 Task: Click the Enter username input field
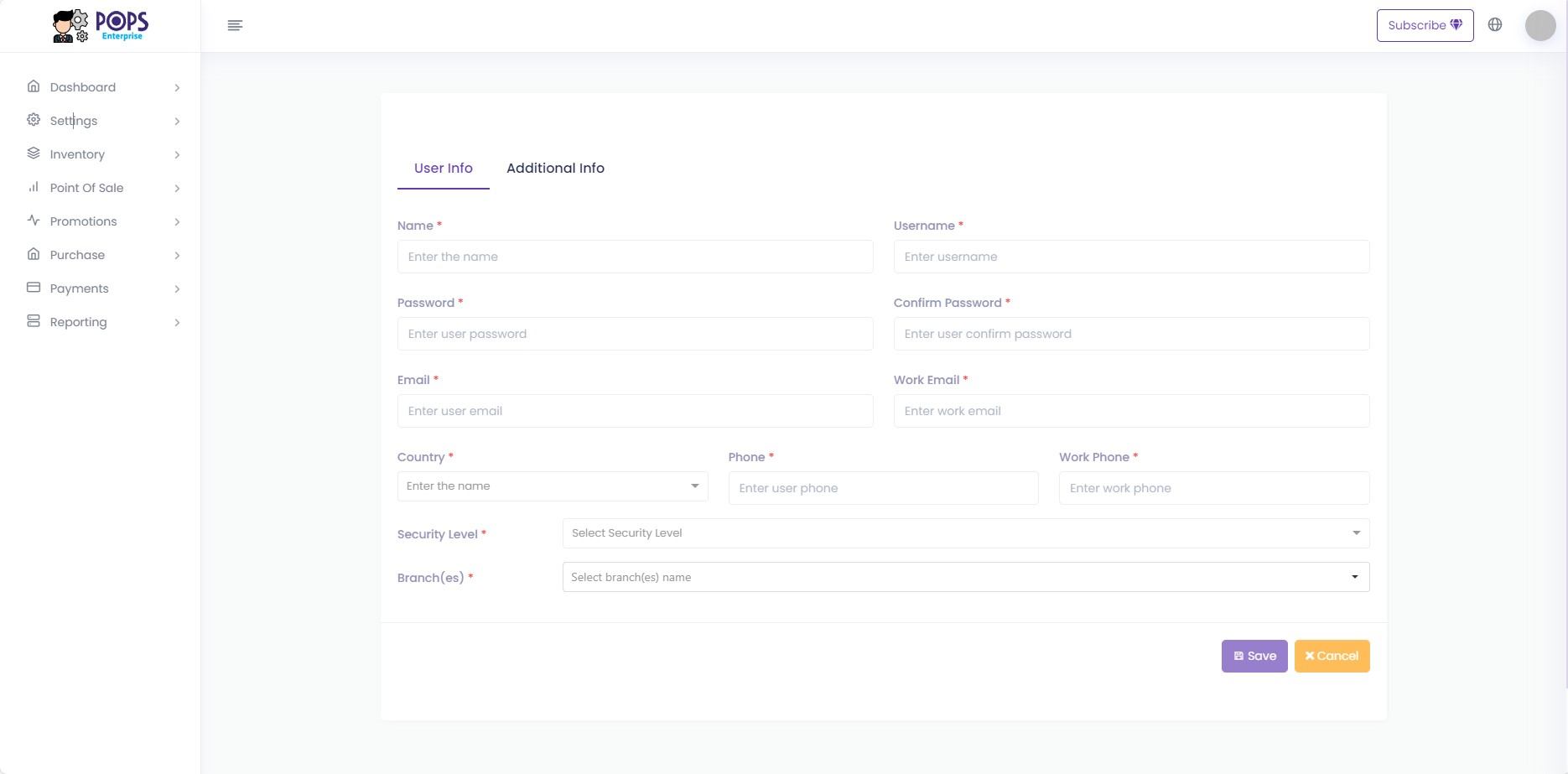(1131, 257)
